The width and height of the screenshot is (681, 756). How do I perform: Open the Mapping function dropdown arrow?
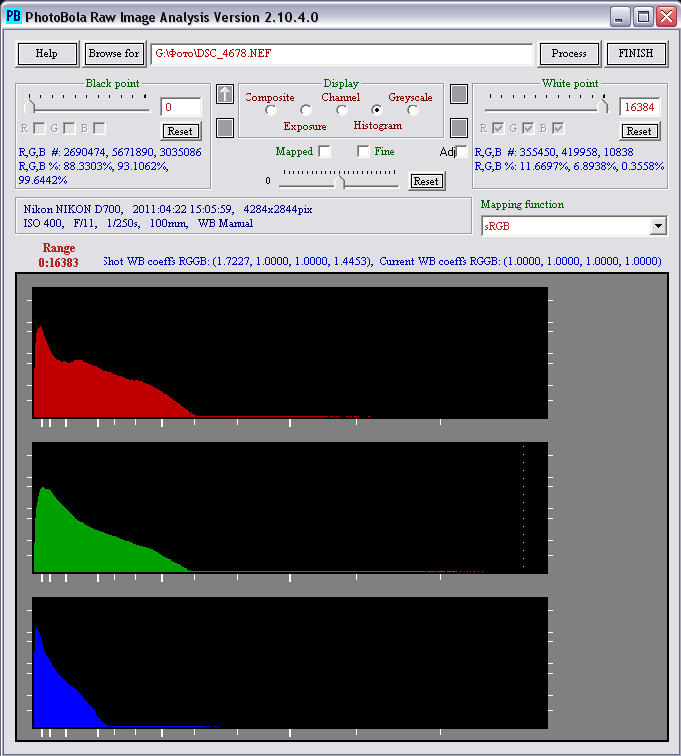click(658, 226)
